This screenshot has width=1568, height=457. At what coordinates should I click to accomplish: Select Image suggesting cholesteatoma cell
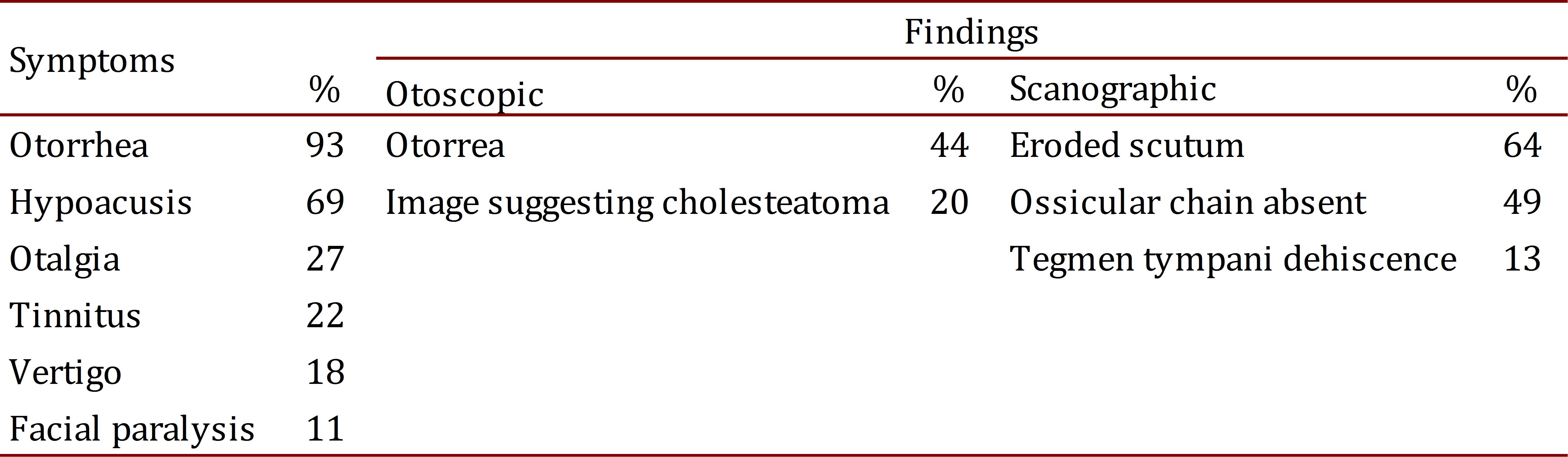(x=637, y=203)
